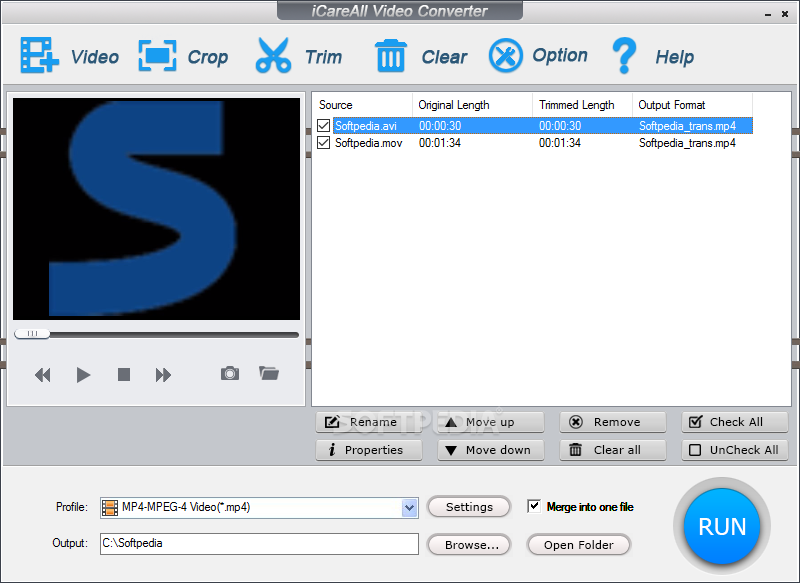This screenshot has height=583, width=800.
Task: Click the Move down button
Action: click(x=491, y=450)
